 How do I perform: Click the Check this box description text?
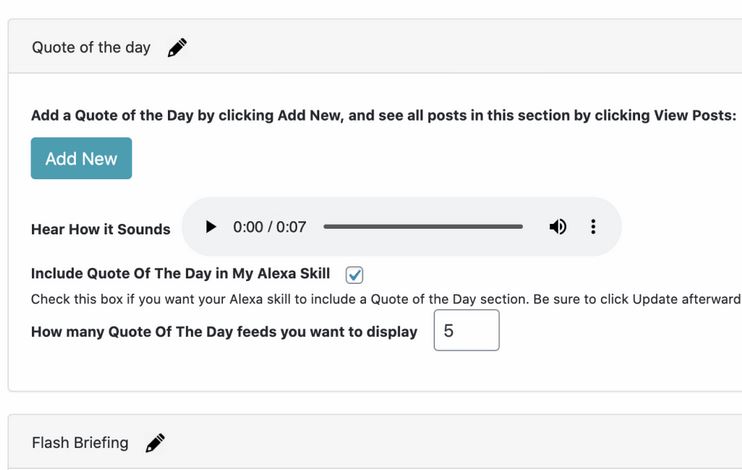[x=386, y=300]
